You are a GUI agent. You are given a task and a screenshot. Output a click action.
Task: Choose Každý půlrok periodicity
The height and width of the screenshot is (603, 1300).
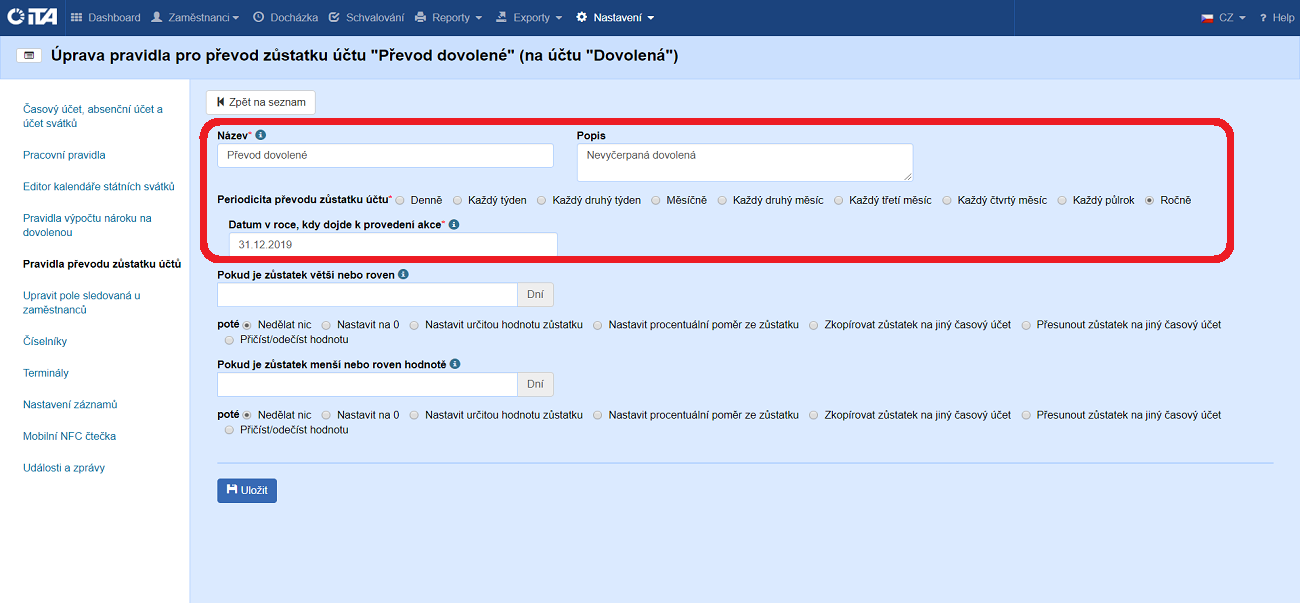click(x=1063, y=200)
